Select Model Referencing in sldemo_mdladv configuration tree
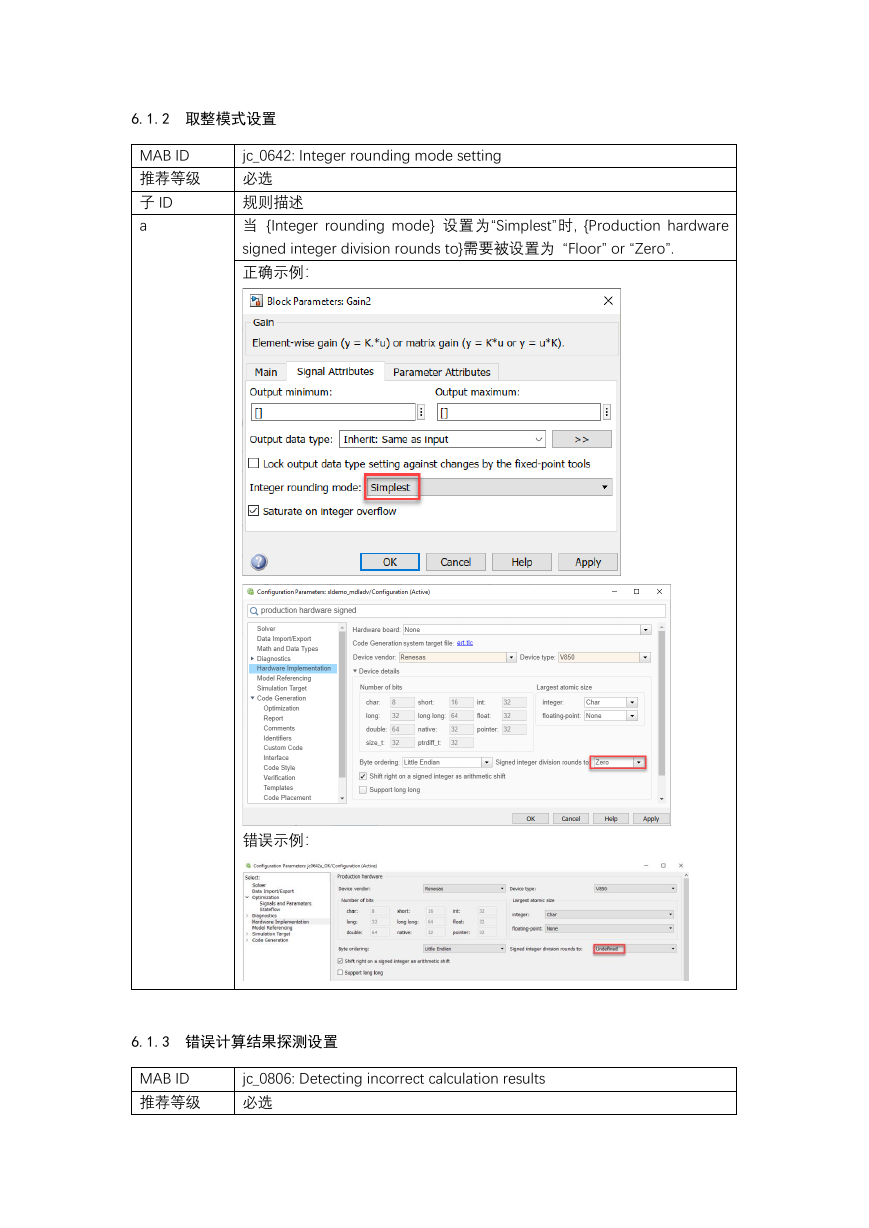The width and height of the screenshot is (869, 1228). [284, 678]
